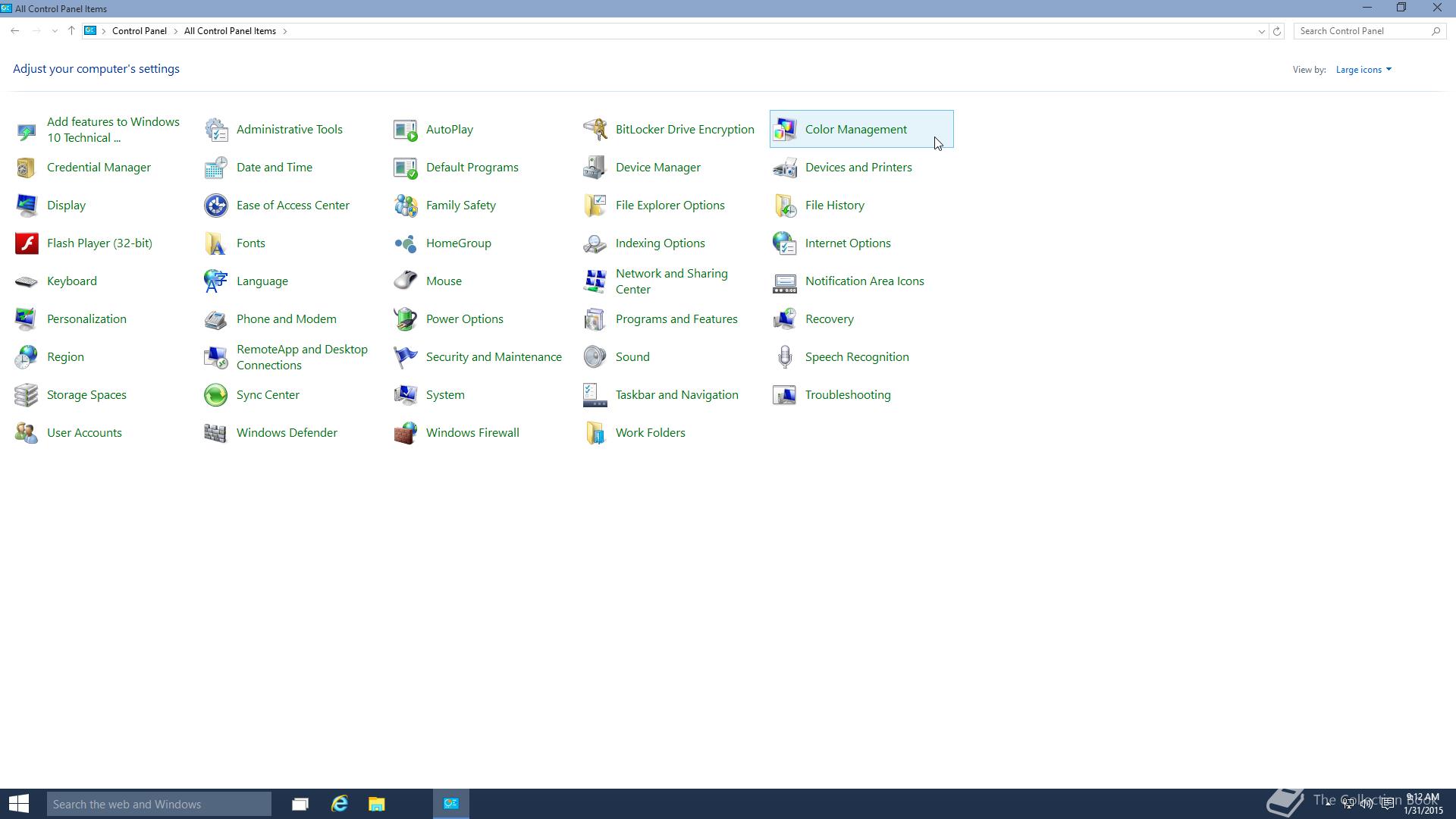Open the Region link
Image resolution: width=1456 pixels, height=819 pixels.
click(65, 357)
